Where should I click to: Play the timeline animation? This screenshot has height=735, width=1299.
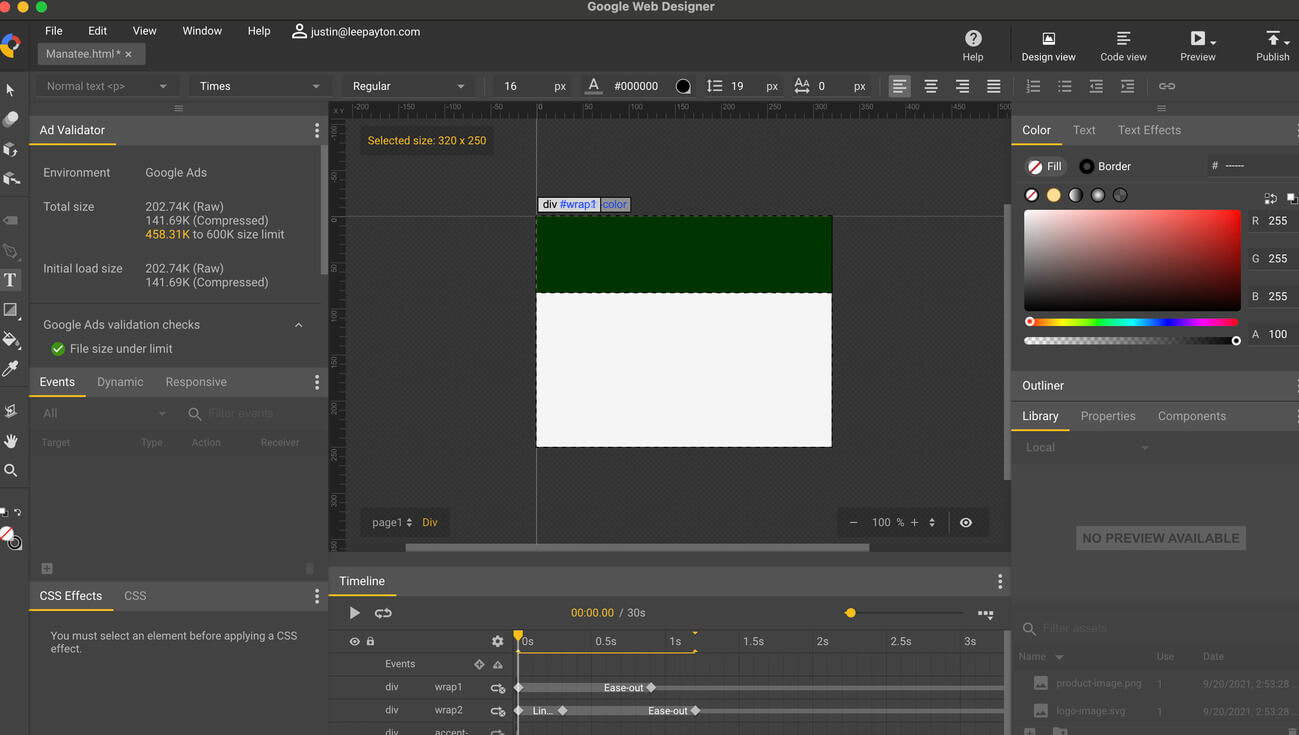point(354,613)
